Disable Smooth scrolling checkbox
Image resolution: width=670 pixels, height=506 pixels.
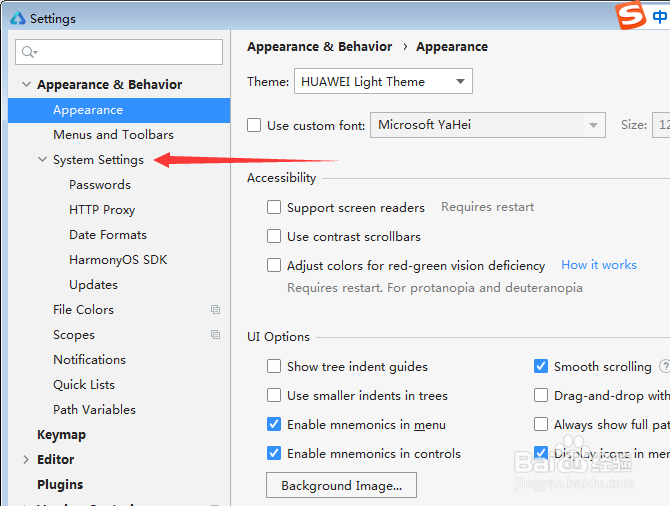pos(541,367)
